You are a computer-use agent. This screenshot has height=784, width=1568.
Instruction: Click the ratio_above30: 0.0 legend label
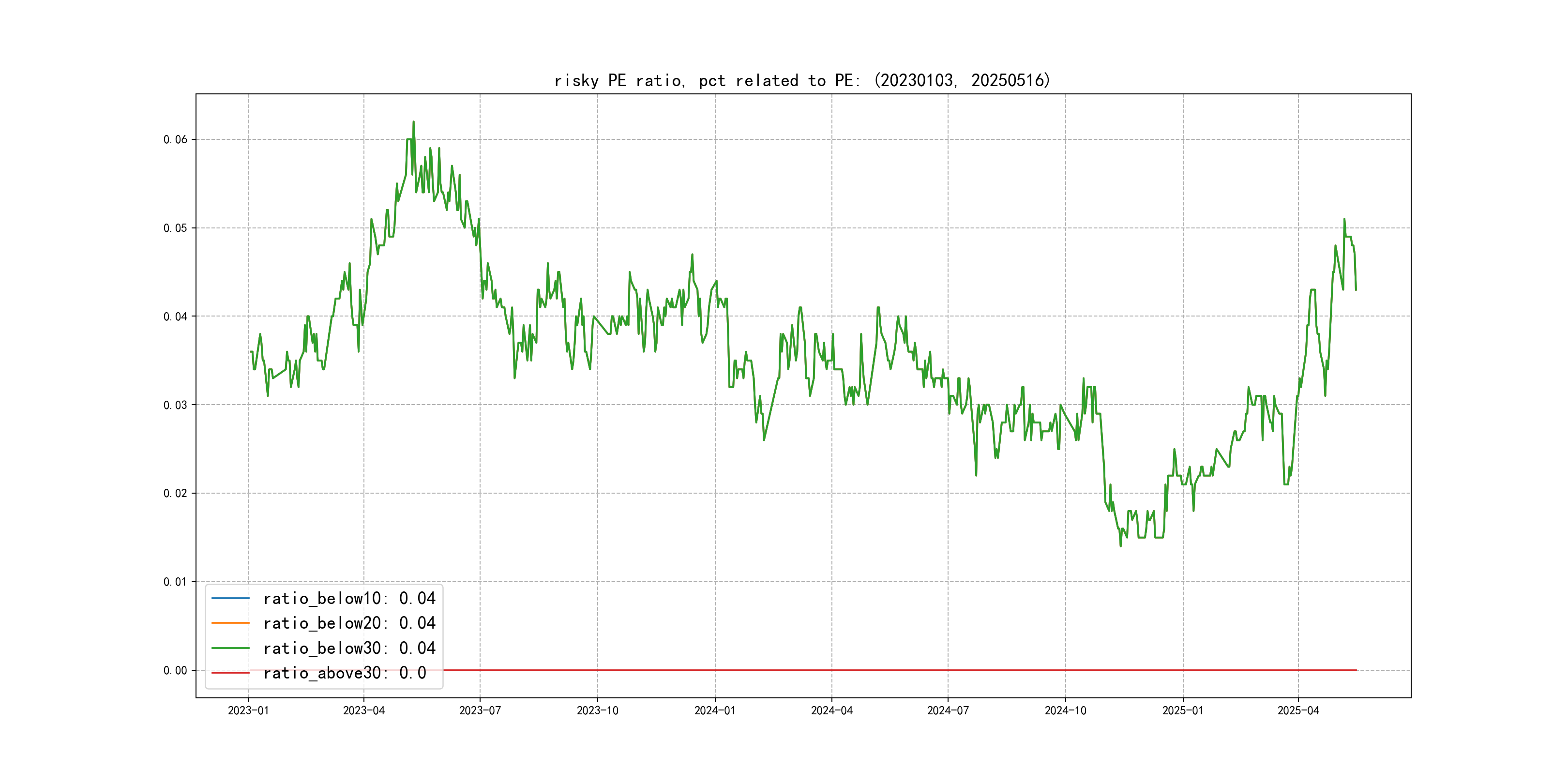pos(344,673)
